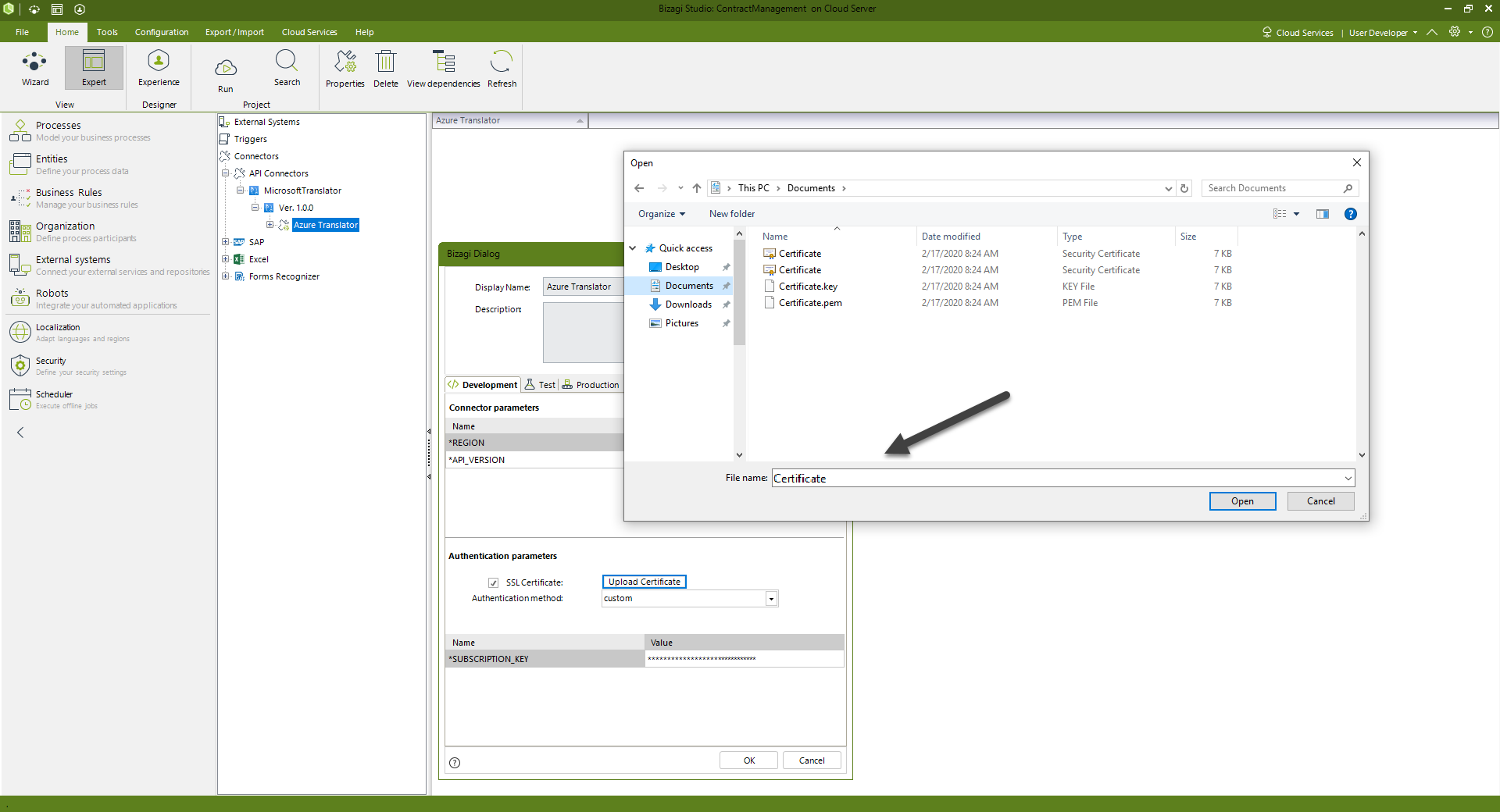Expand the address bar history dropdown

click(x=1169, y=188)
